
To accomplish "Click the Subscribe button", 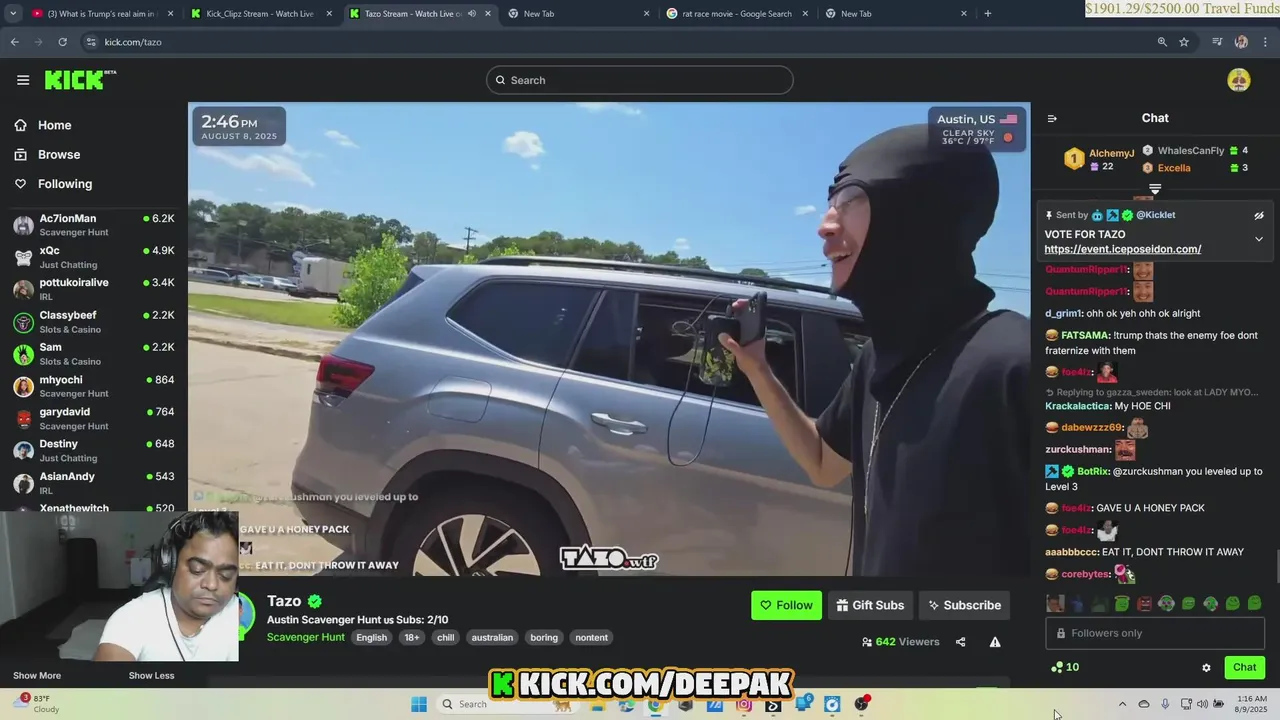I will pos(964,605).
